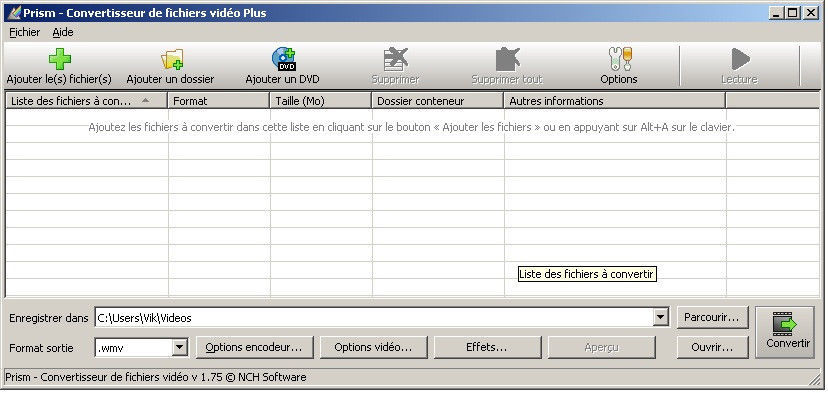Click the Format sortie label

pos(41,348)
